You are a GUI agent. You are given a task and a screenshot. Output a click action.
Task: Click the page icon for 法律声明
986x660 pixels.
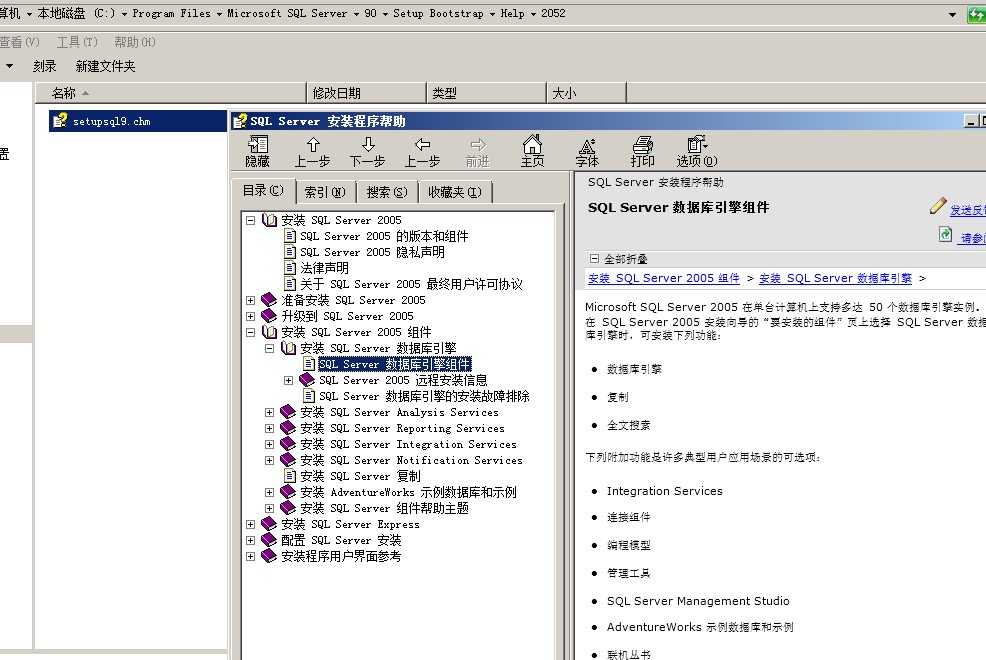[x=290, y=268]
